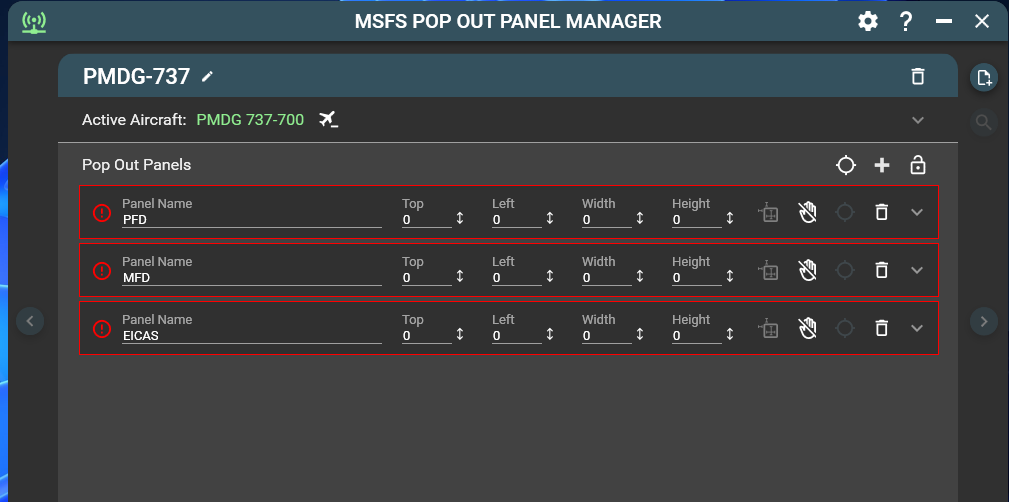The width and height of the screenshot is (1009, 502).
Task: Toggle touch mode for EICAS panel
Action: click(808, 328)
